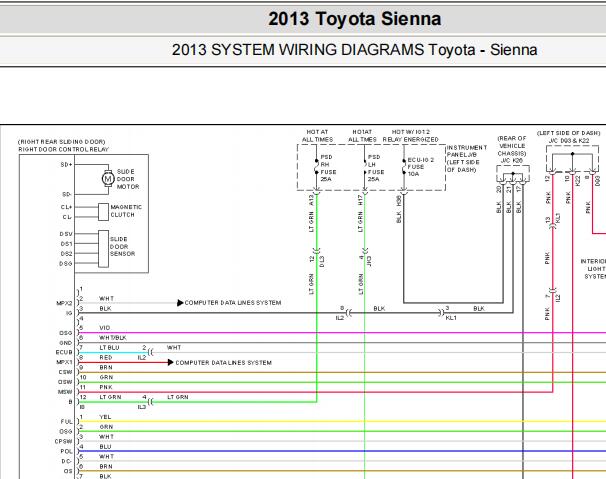
Task: Click the 'RIGHT DOOR CONTROL RELAY' label
Action: tap(64, 149)
